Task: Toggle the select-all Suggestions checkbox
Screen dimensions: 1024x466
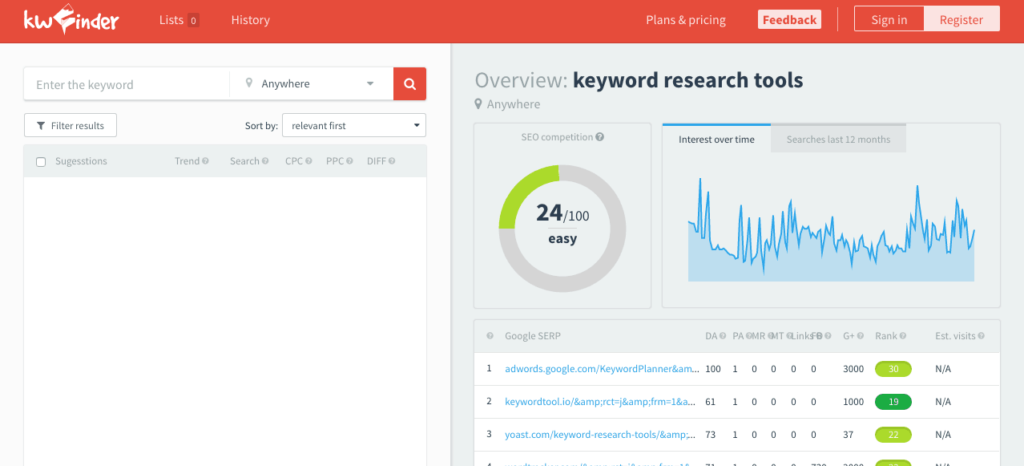Action: [41, 162]
